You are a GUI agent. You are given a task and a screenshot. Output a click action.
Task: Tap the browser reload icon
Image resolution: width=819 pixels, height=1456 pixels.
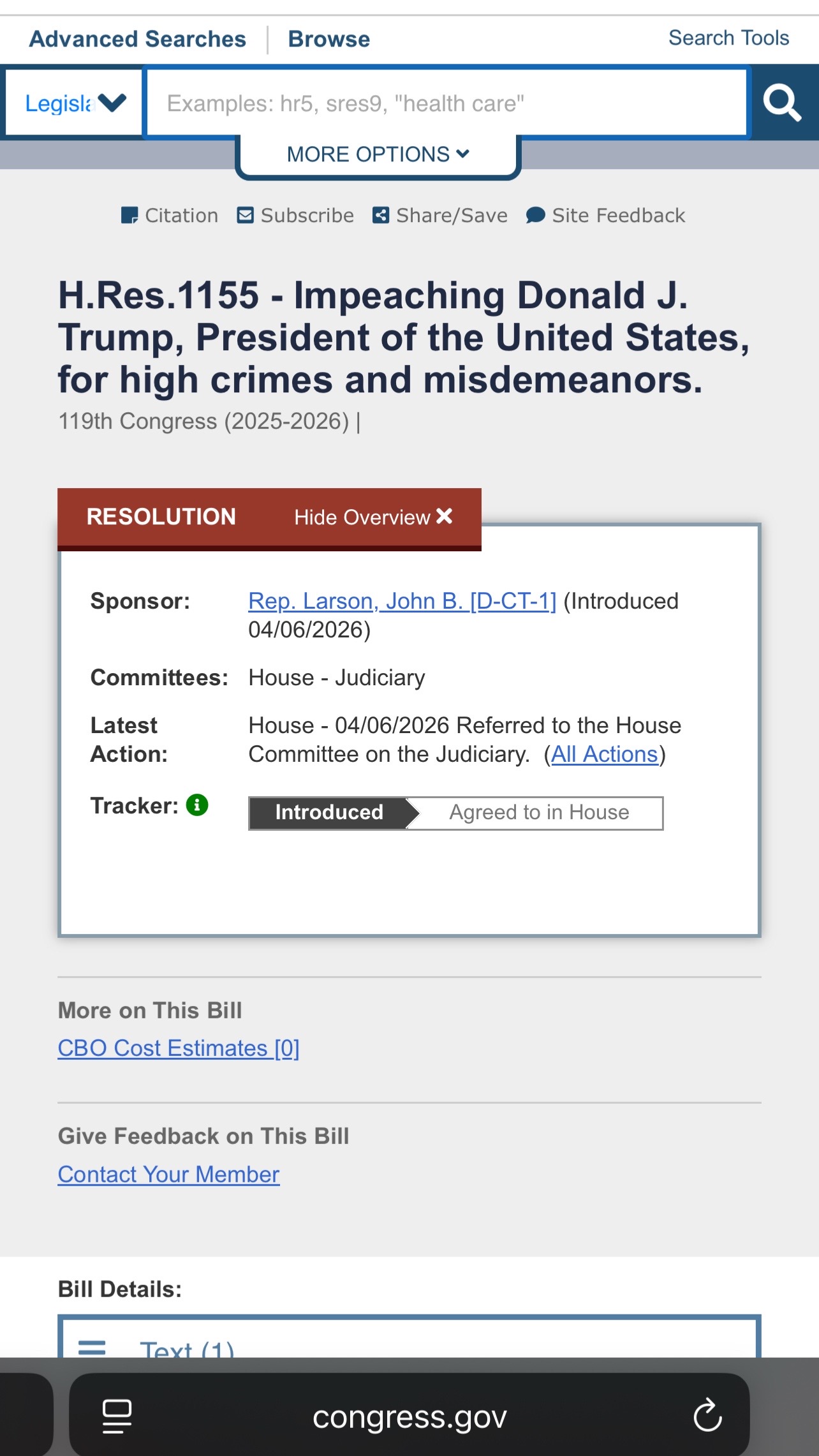707,1416
